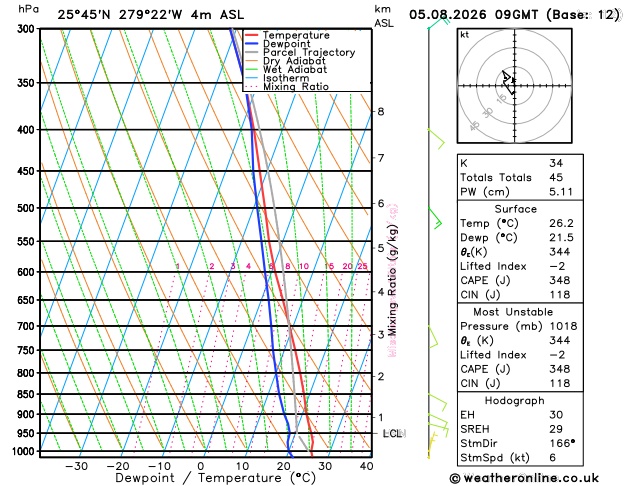Click the 850 hPa pressure label

pos(28,395)
